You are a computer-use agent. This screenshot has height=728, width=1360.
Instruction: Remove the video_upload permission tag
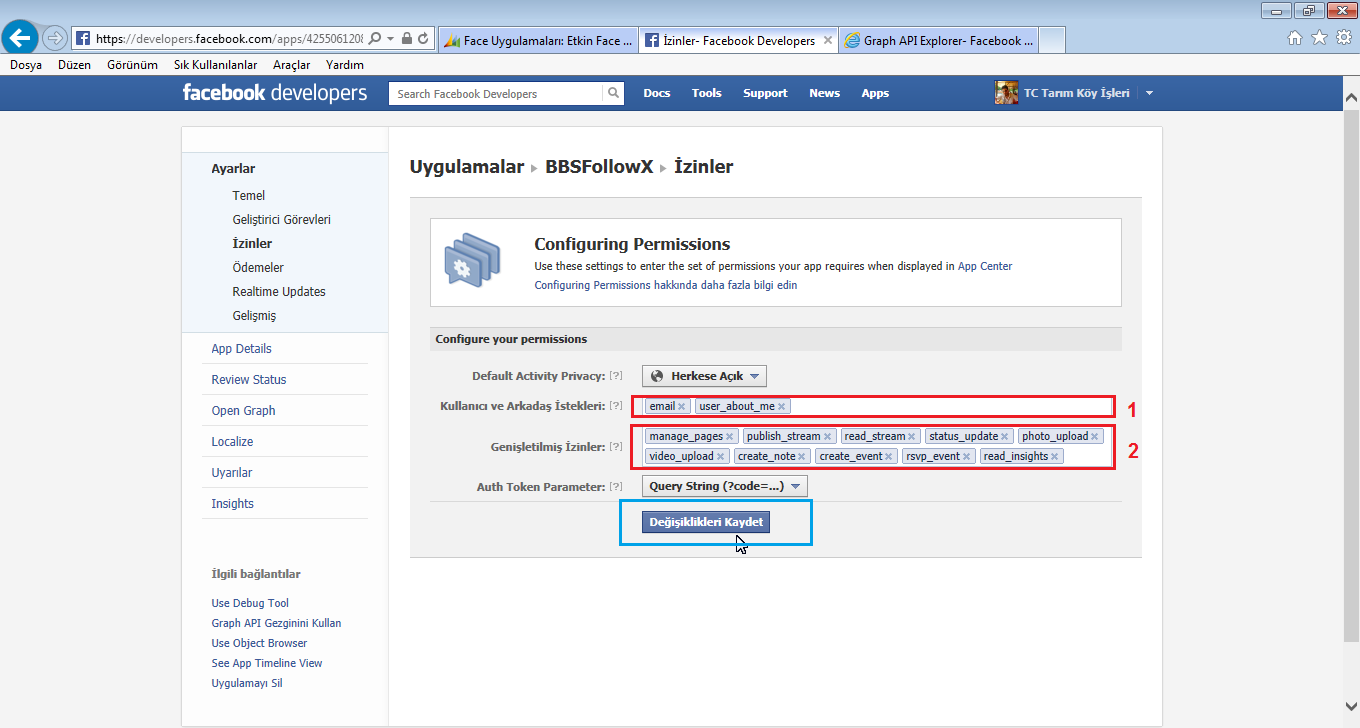click(721, 456)
